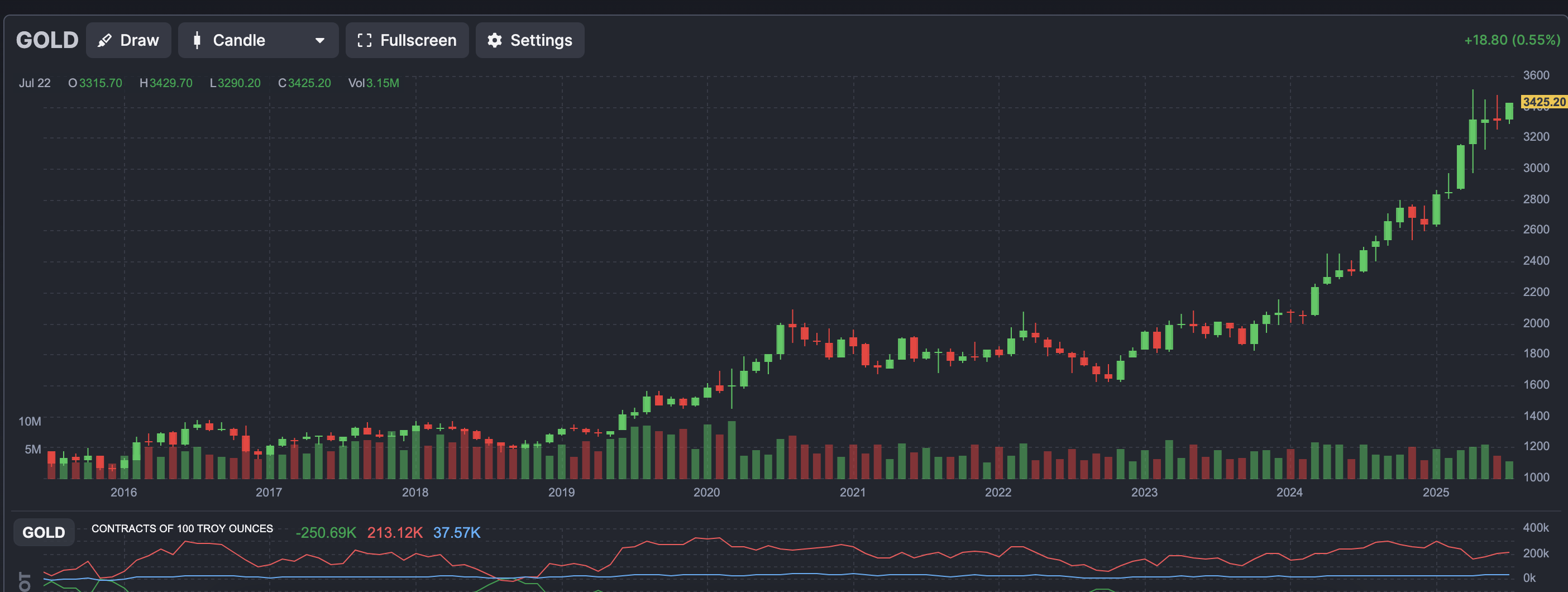Enter Fullscreen mode
The image size is (1568, 592).
click(407, 40)
